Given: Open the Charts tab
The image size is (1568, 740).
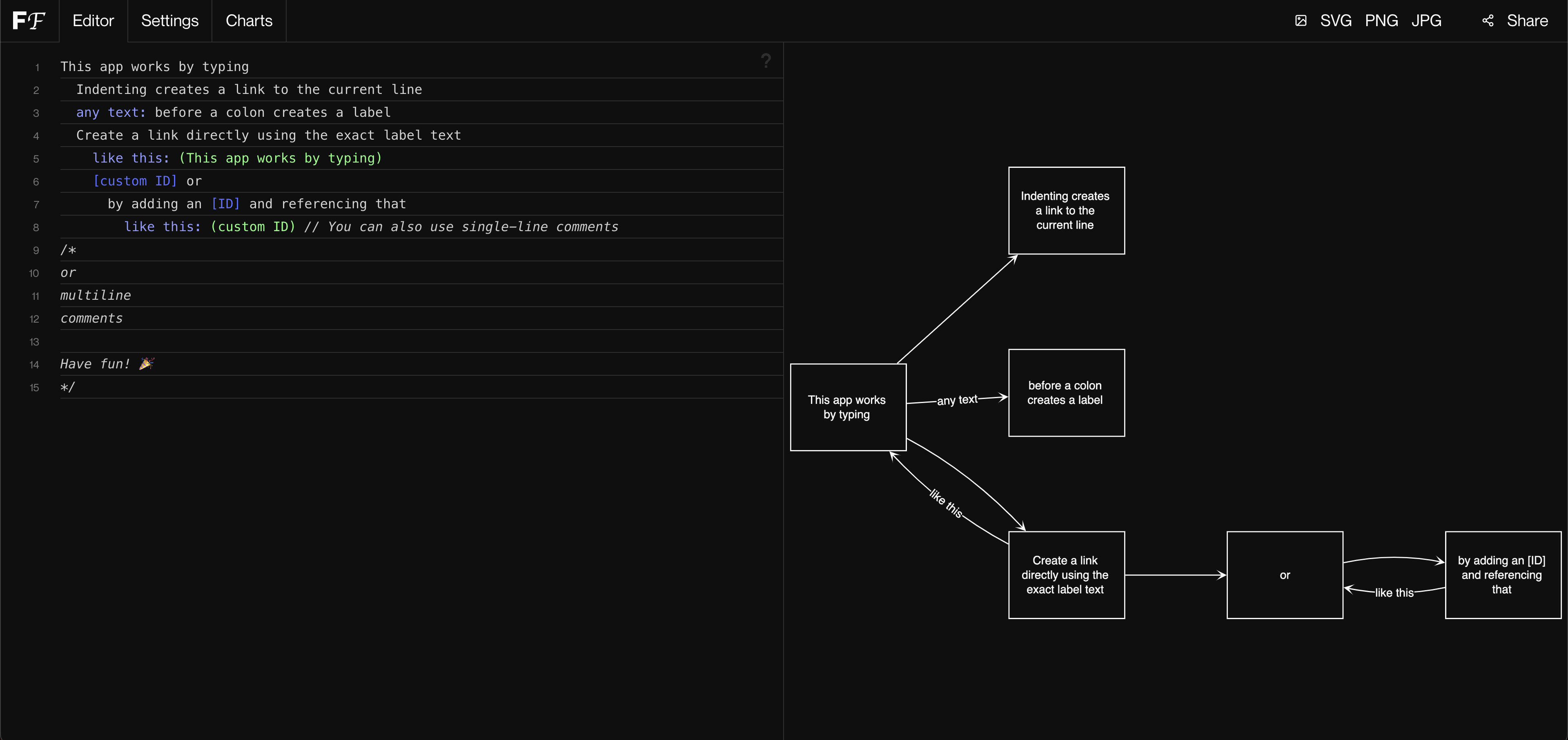Looking at the screenshot, I should click(249, 21).
